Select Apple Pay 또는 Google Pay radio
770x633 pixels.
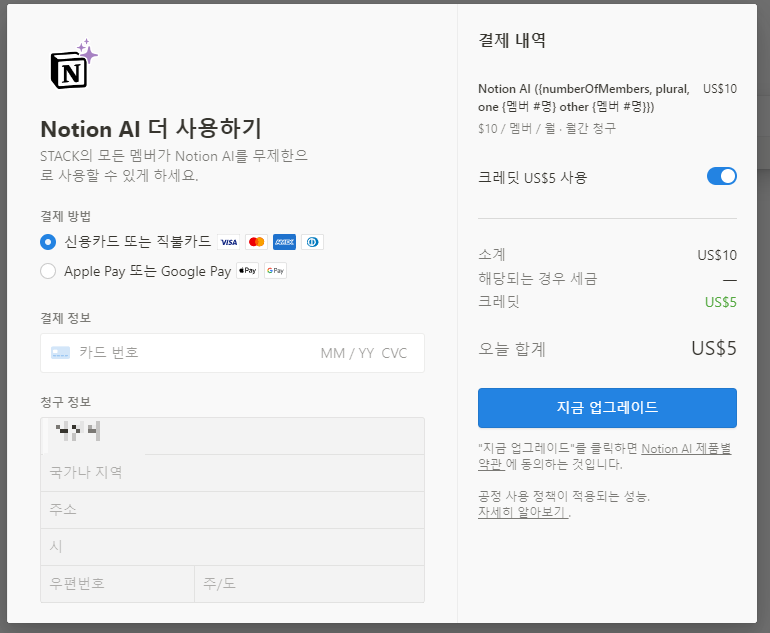[x=48, y=271]
